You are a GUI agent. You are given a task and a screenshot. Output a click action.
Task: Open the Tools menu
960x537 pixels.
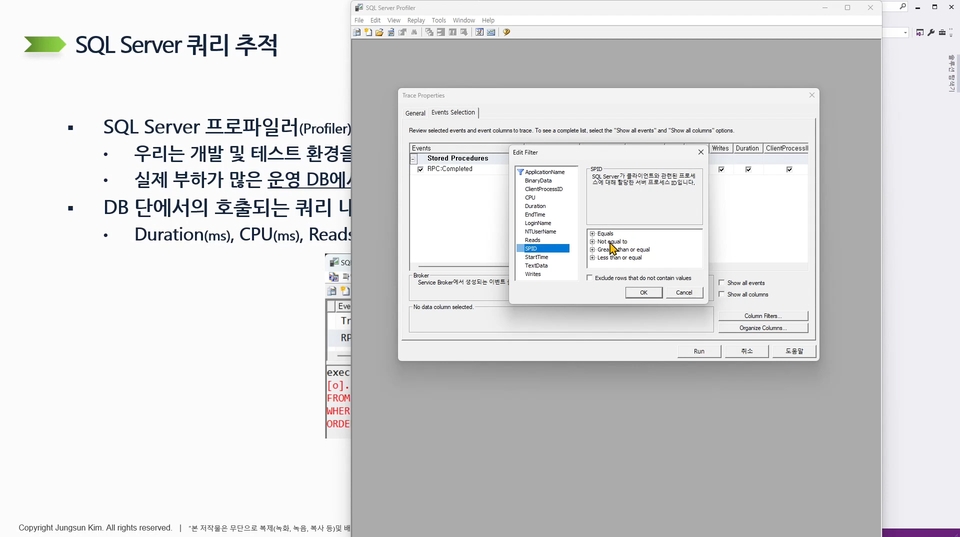point(438,20)
